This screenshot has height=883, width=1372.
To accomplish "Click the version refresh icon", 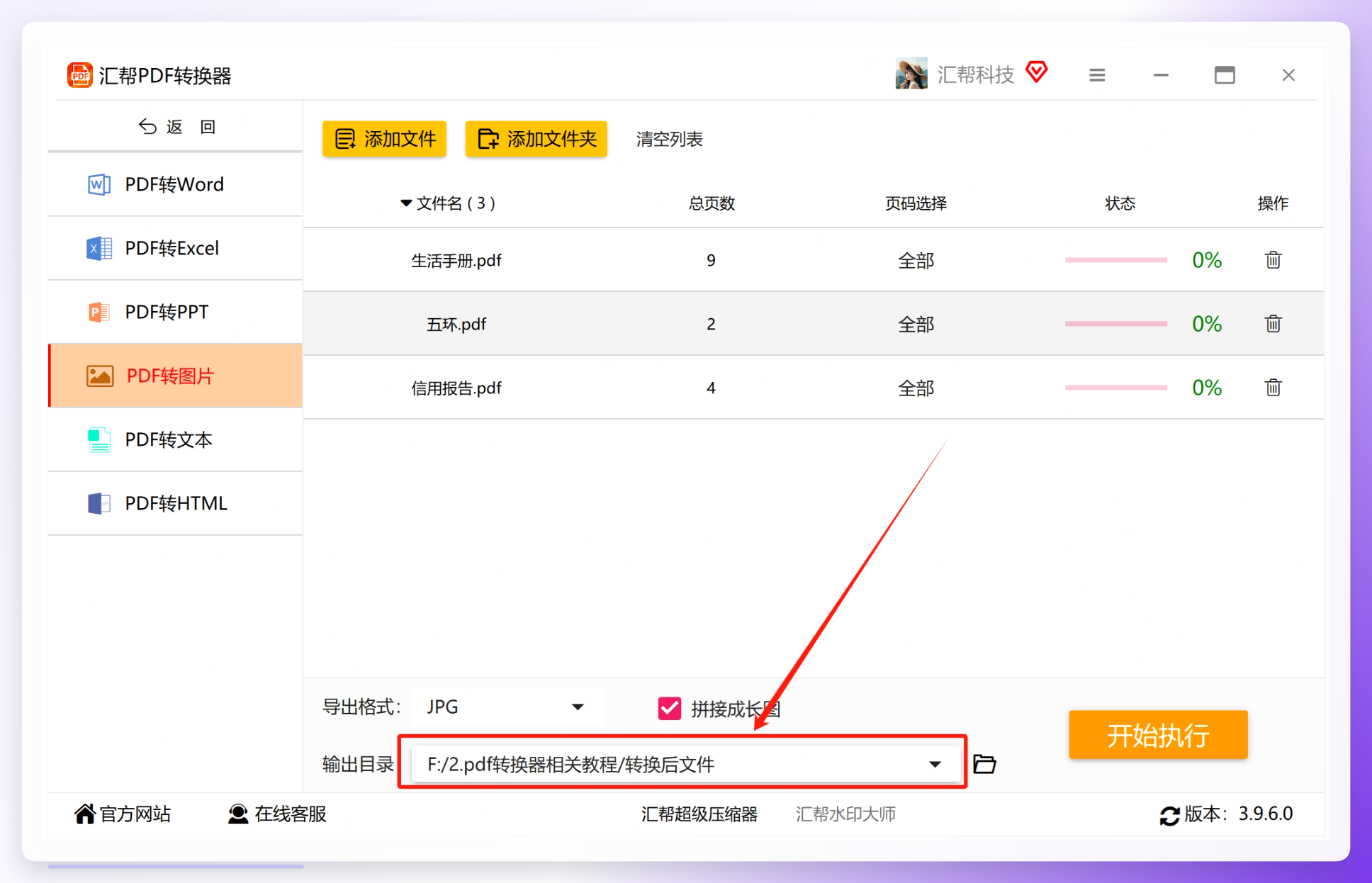I will tap(1169, 816).
